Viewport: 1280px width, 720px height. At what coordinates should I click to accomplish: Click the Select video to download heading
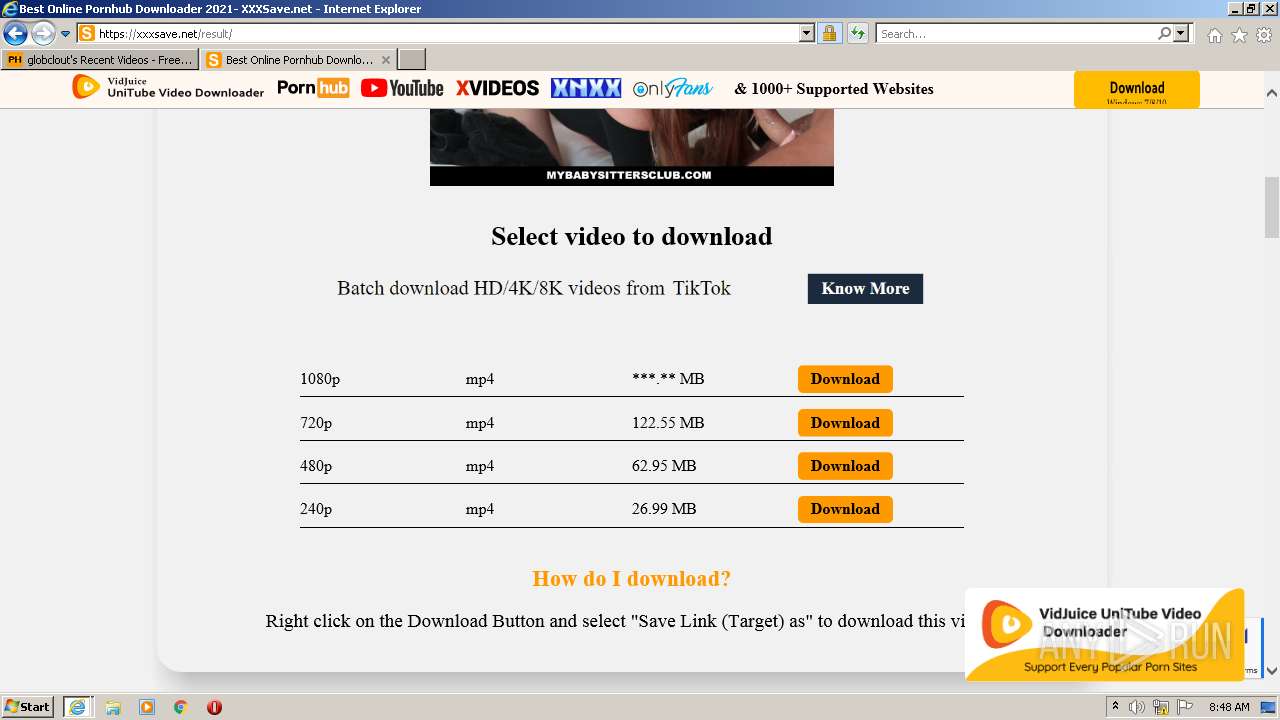click(x=631, y=237)
